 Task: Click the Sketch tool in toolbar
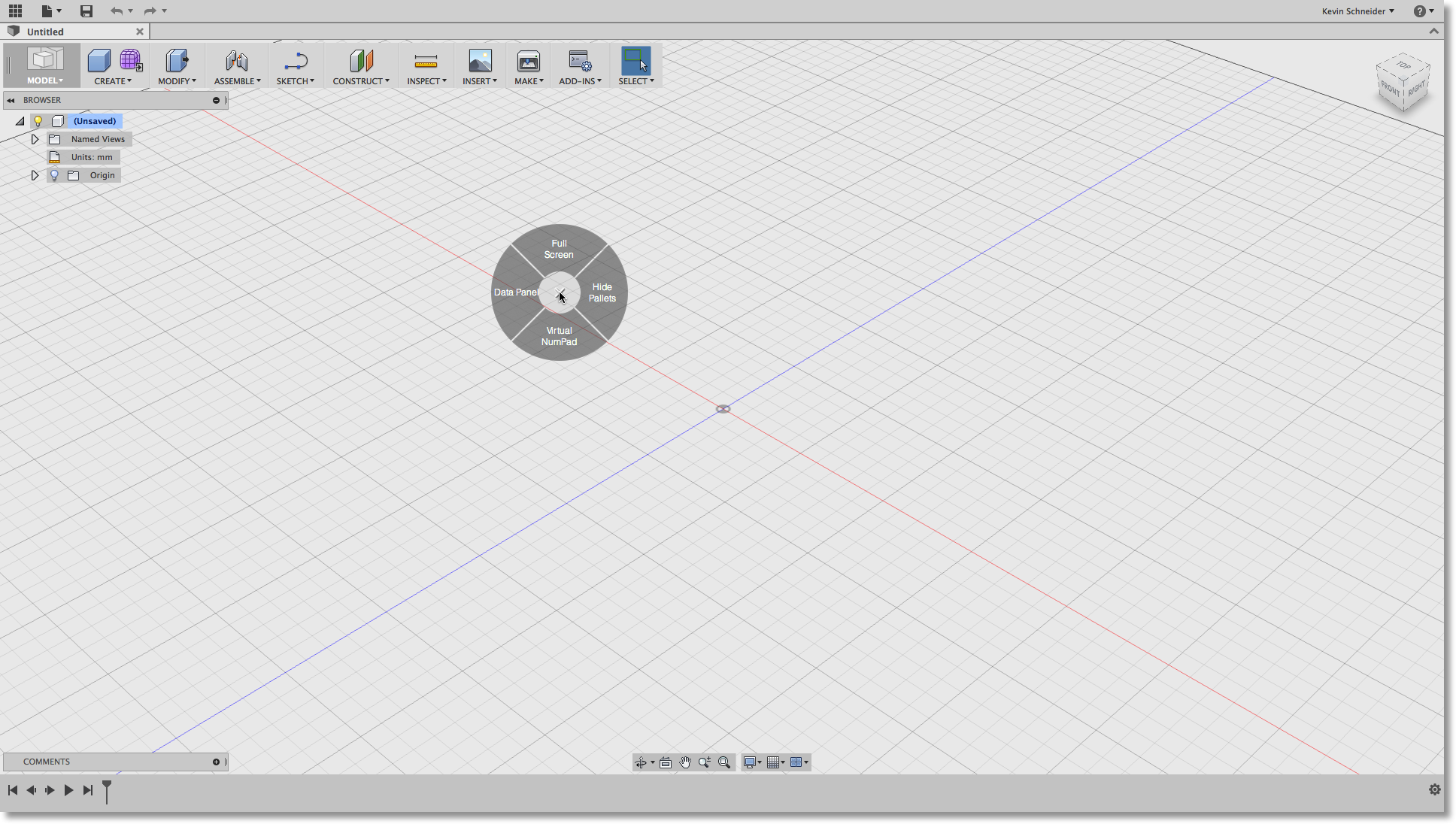point(294,65)
